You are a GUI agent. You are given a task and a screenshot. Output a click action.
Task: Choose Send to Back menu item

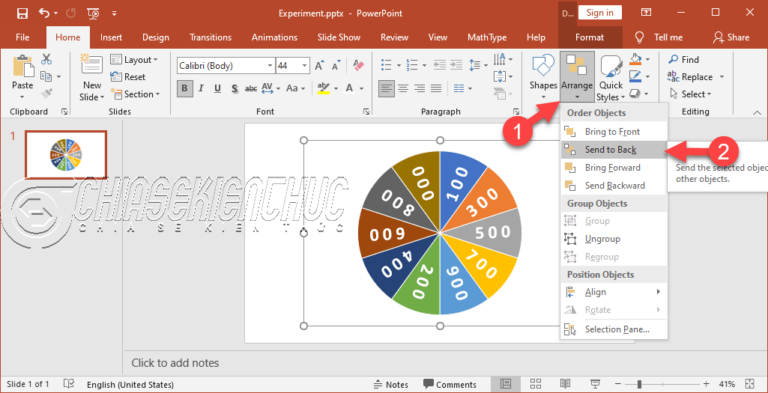(614, 150)
